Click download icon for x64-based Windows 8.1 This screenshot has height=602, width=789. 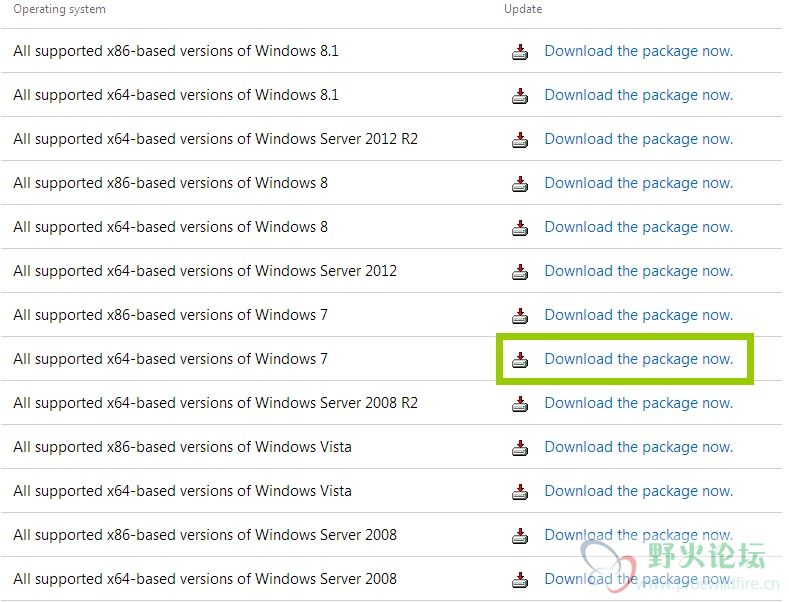coord(520,95)
